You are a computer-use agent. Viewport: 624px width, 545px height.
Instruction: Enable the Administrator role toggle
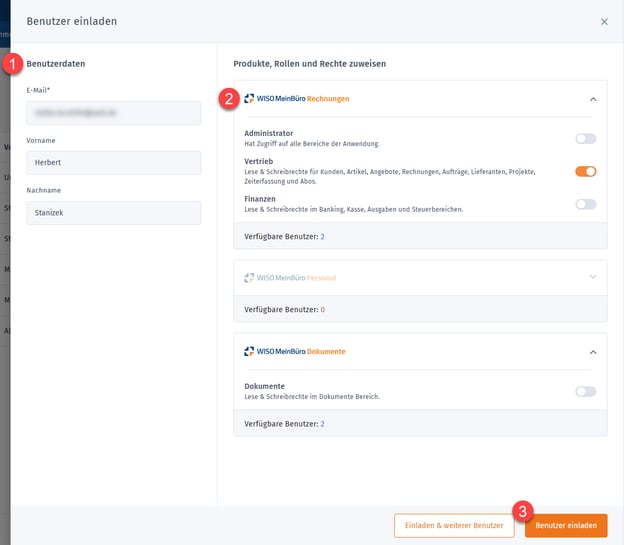click(585, 139)
